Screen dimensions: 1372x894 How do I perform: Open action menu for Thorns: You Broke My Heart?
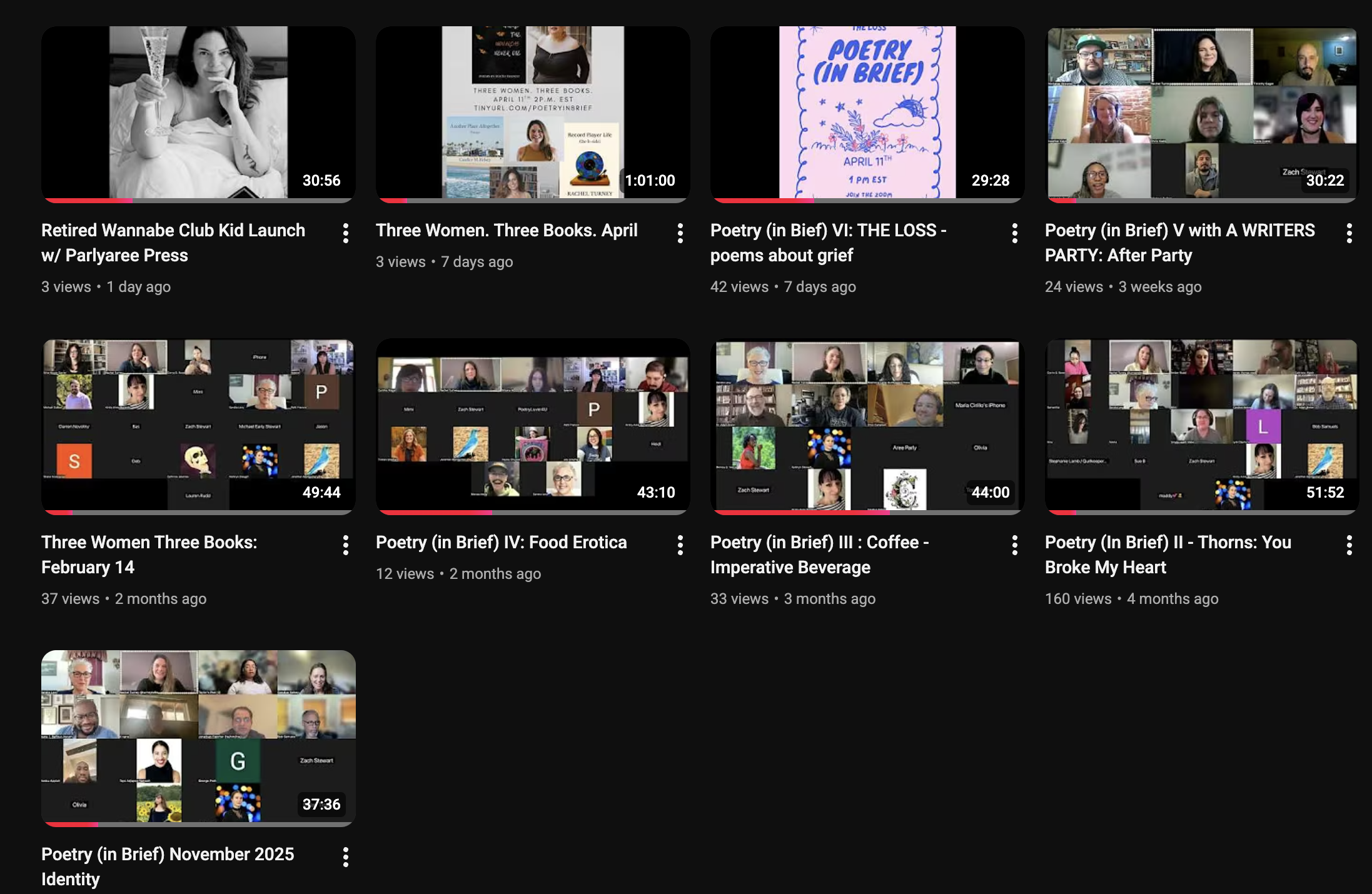(x=1349, y=545)
